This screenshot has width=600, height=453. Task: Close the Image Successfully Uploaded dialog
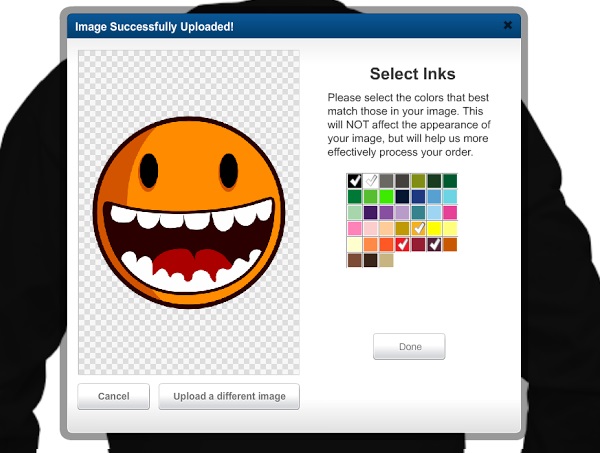[508, 25]
